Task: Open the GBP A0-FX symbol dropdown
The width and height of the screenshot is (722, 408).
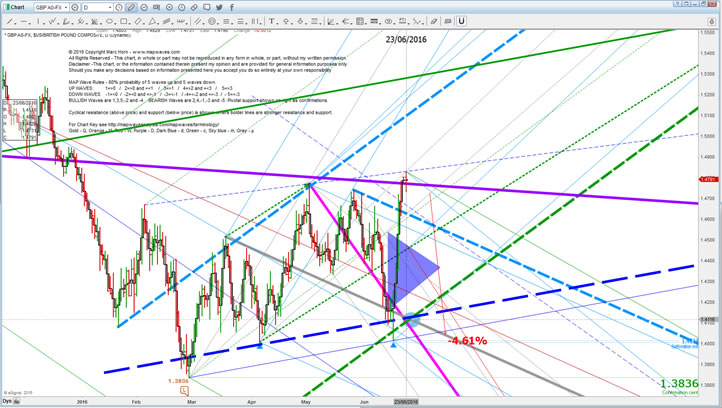Action: click(68, 8)
